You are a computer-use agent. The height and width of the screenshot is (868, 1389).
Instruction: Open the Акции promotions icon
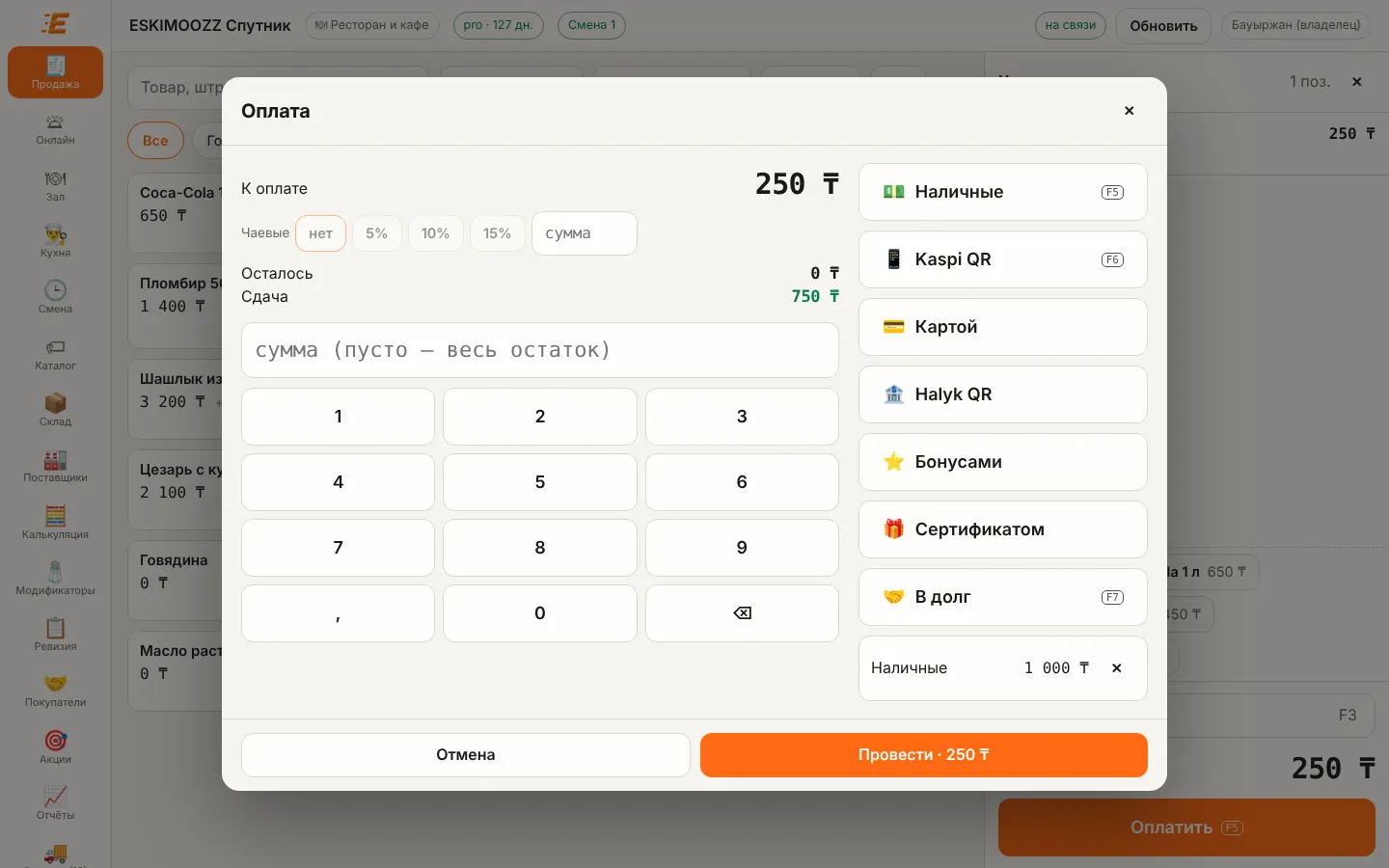55,747
